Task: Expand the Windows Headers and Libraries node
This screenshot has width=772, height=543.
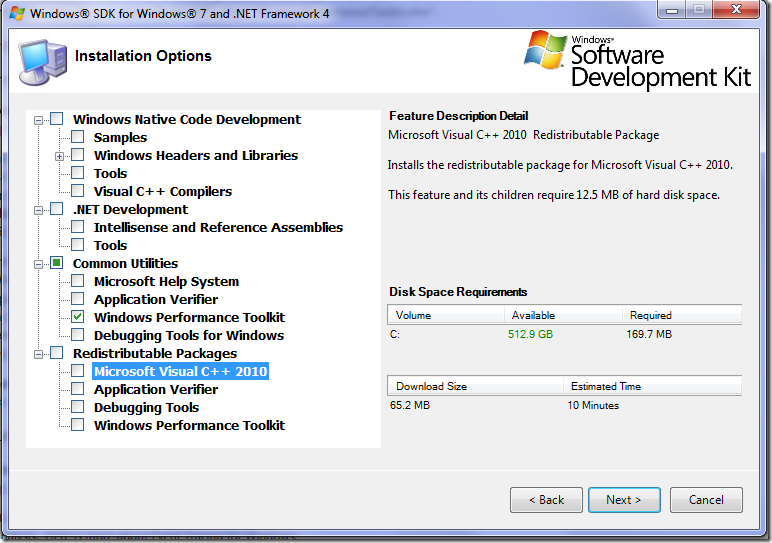Action: [60, 157]
